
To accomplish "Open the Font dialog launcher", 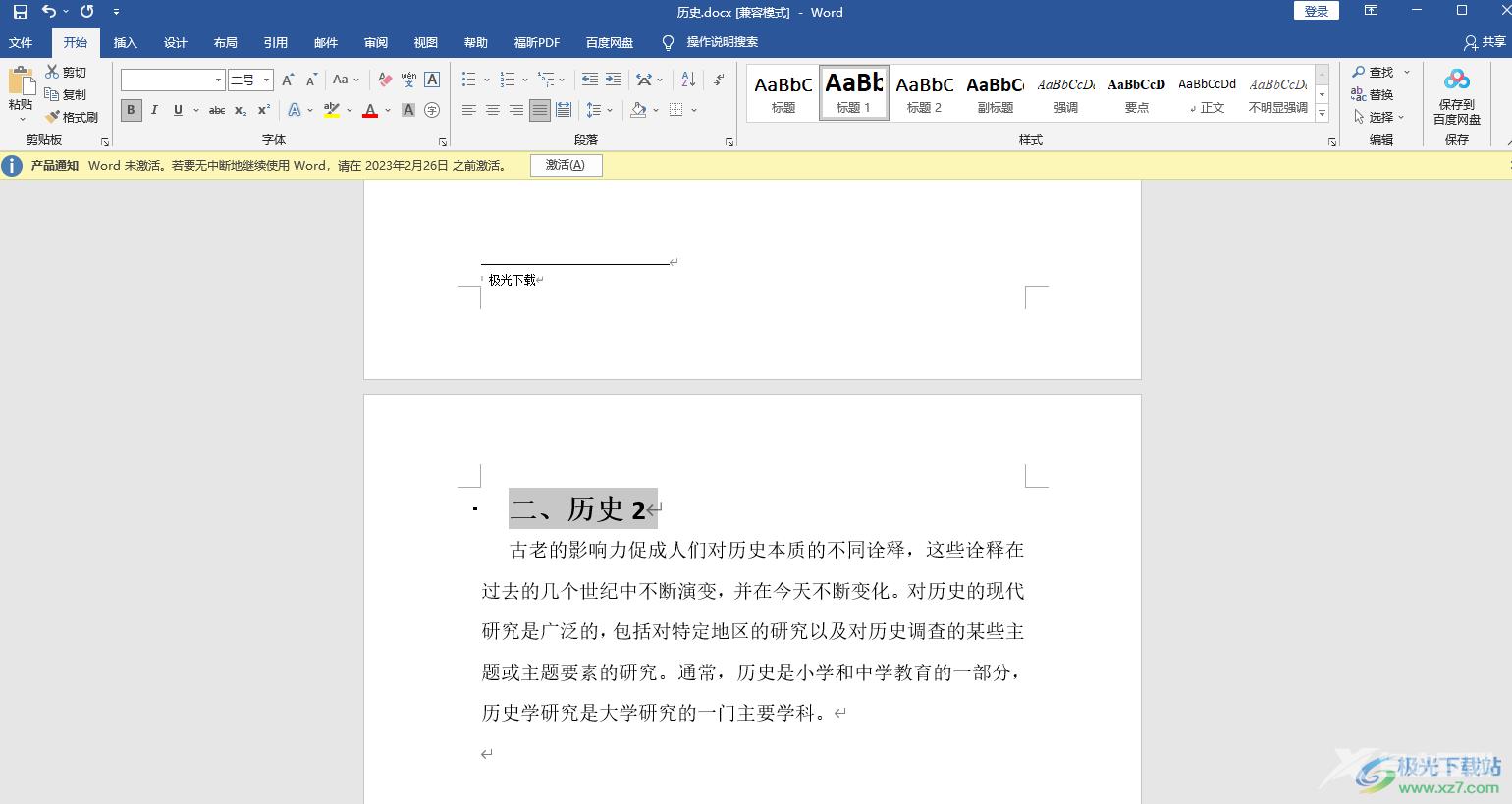I will tap(442, 142).
